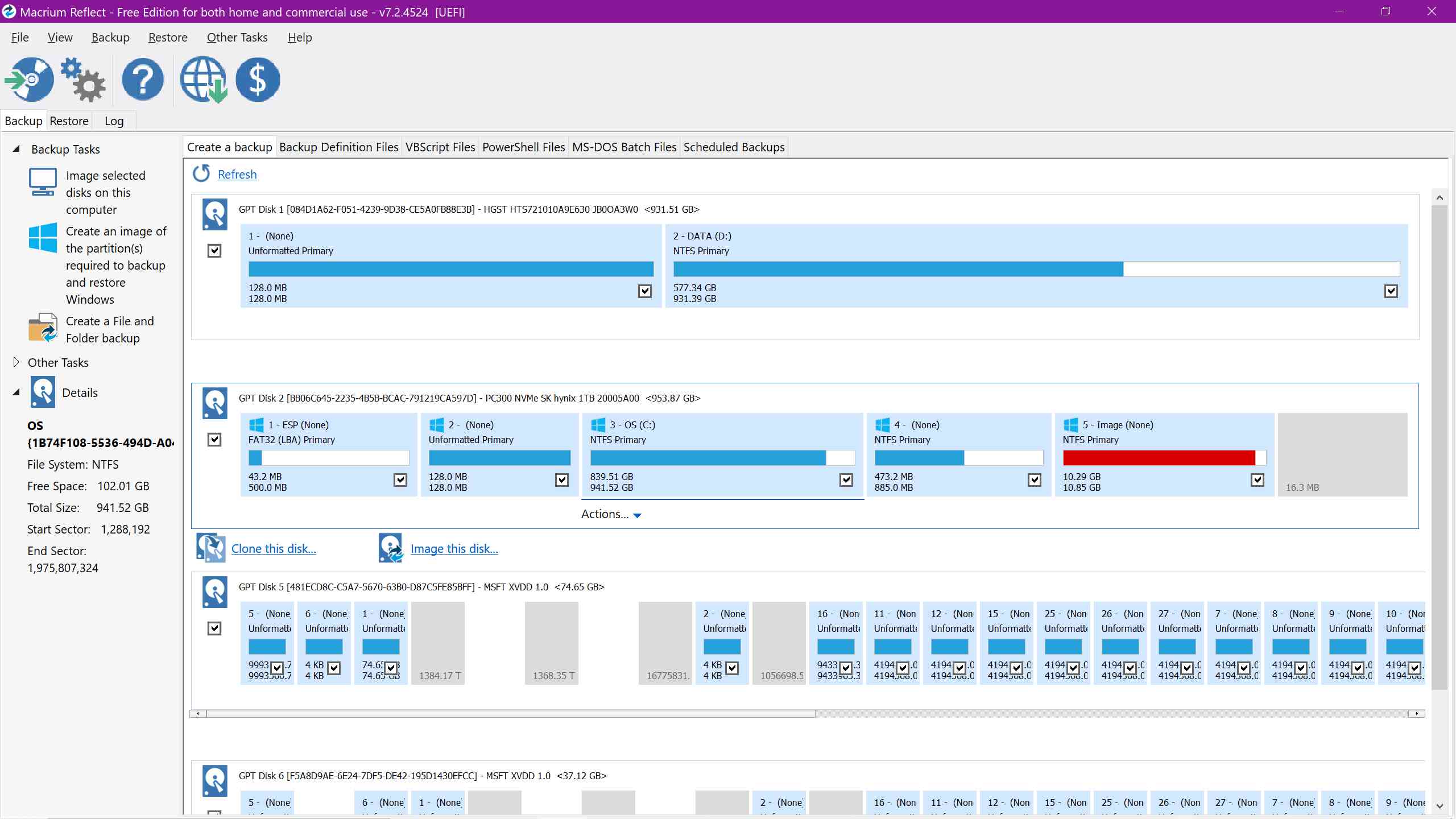Click the Windows flag on Disk 2 partition 4
The image size is (1456, 819).
[x=882, y=425]
